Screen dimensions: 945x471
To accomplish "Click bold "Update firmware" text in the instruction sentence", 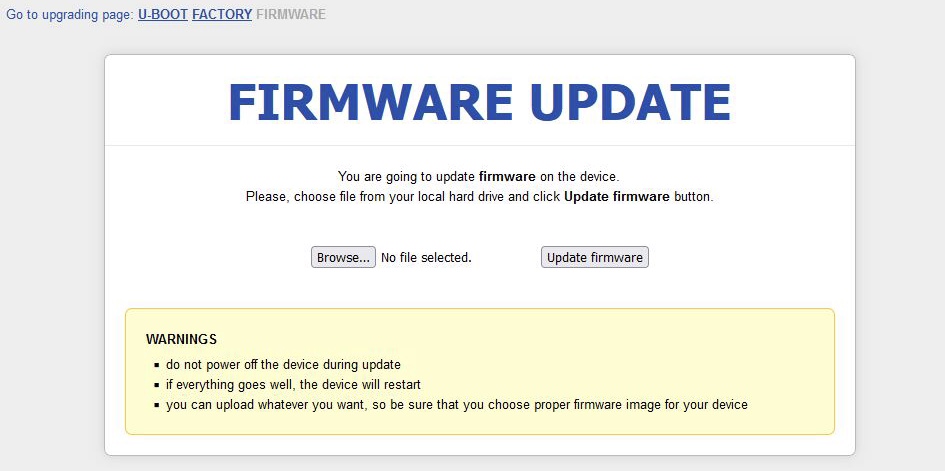I will 616,197.
